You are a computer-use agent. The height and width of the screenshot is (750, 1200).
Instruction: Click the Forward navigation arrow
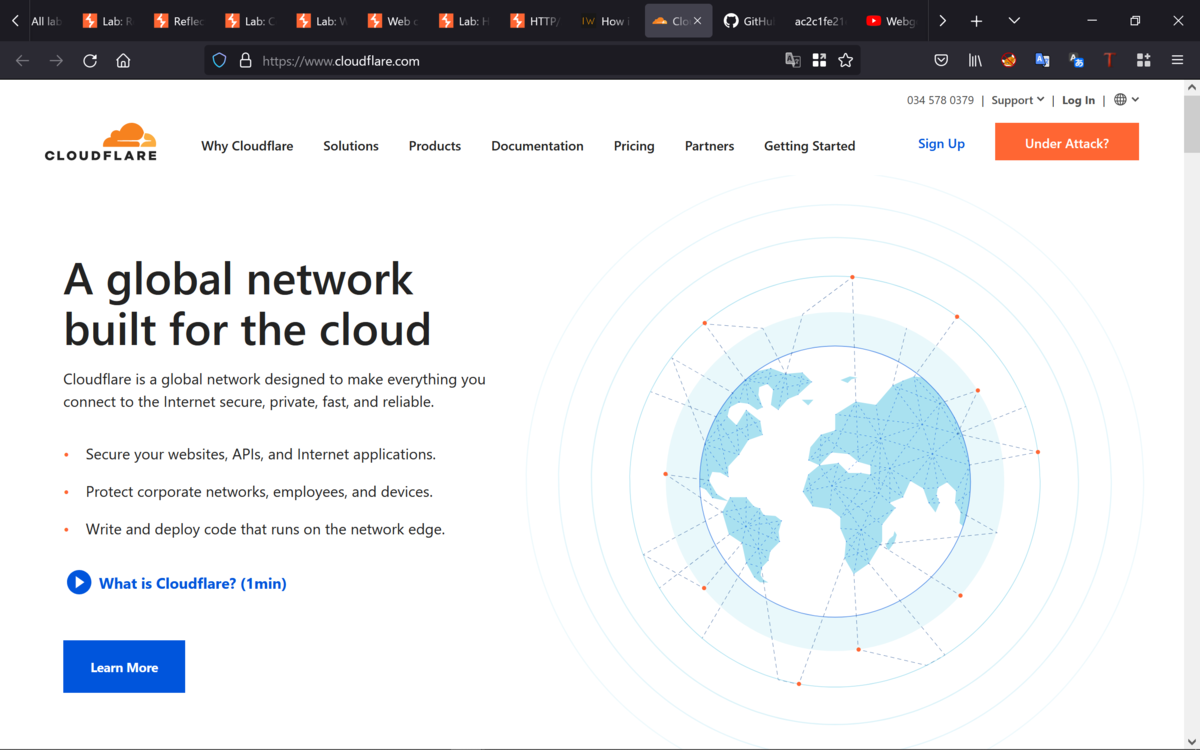pyautogui.click(x=56, y=61)
